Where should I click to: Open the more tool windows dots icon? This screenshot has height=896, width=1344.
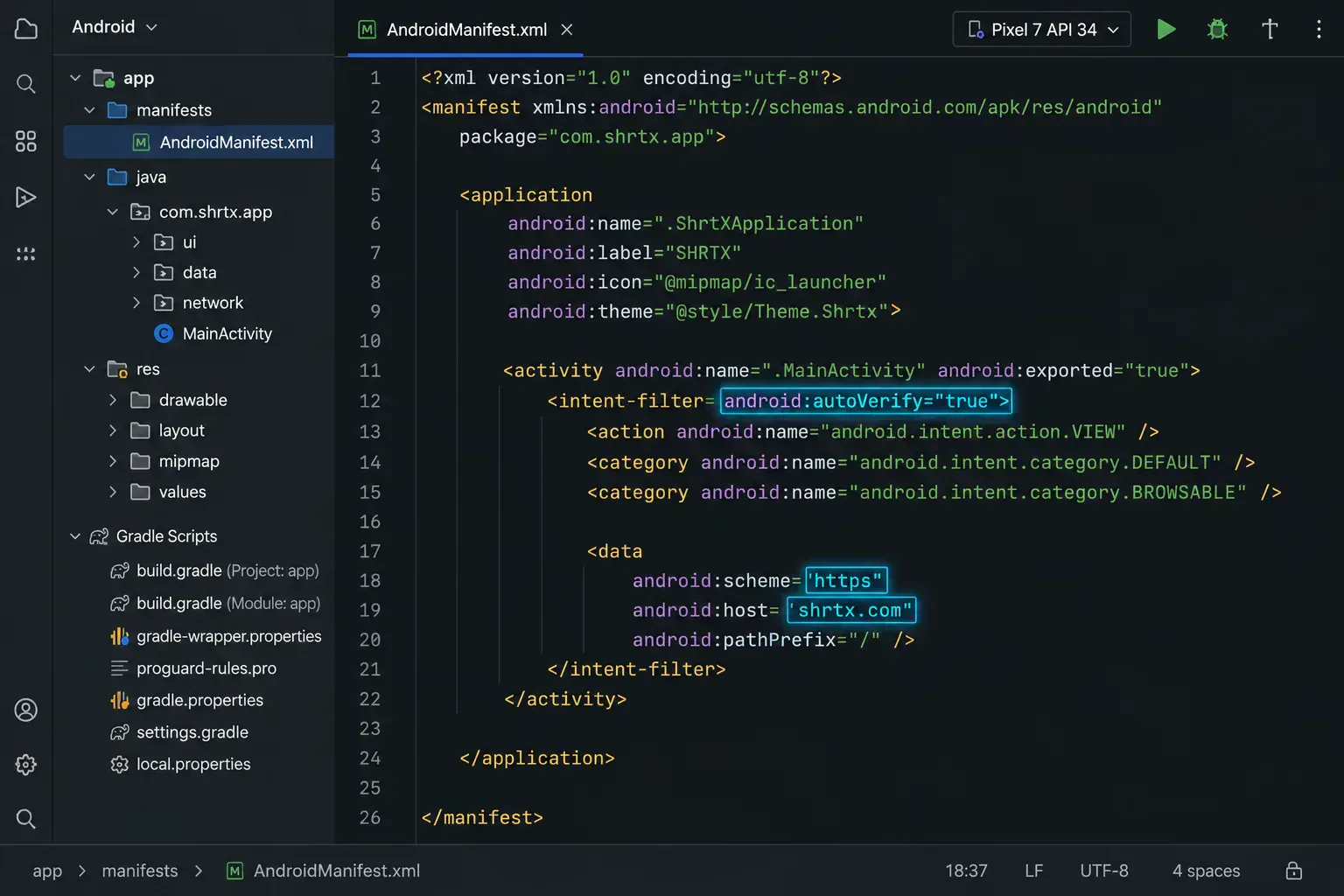pos(26,254)
